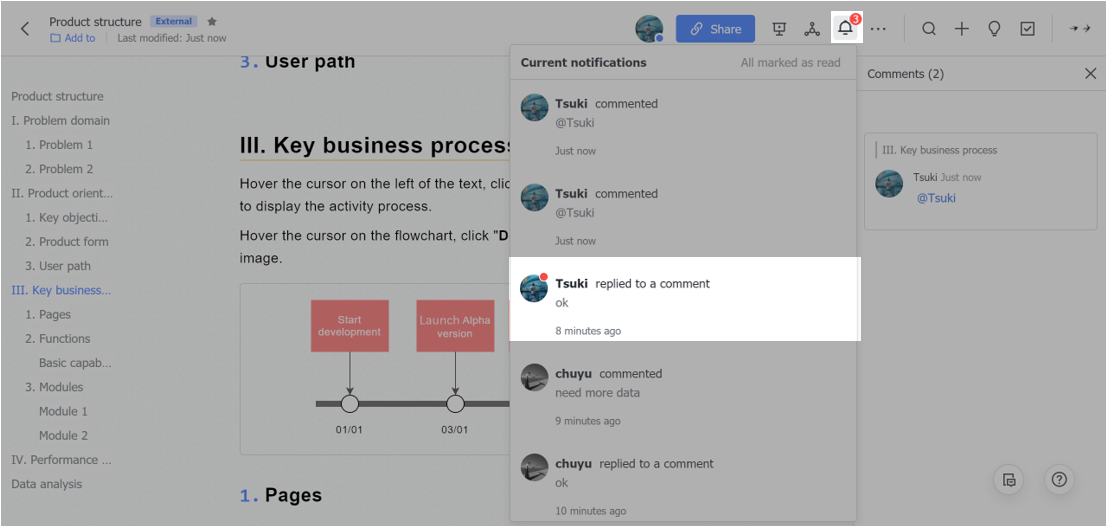The image size is (1106, 526).
Task: Toggle the right panel collapse arrows
Action: tap(1079, 29)
